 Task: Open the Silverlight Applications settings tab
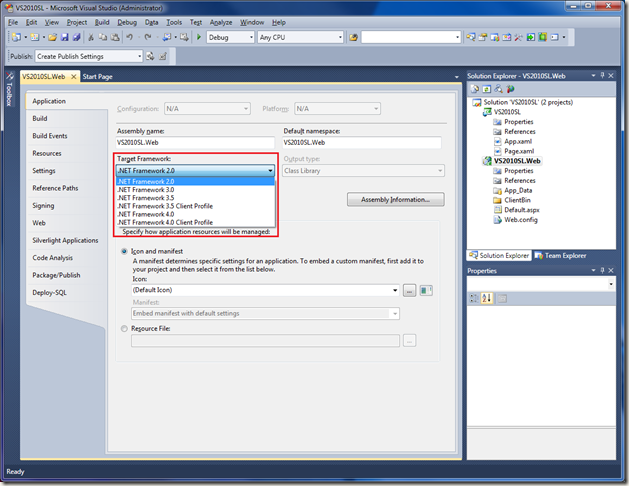point(65,241)
